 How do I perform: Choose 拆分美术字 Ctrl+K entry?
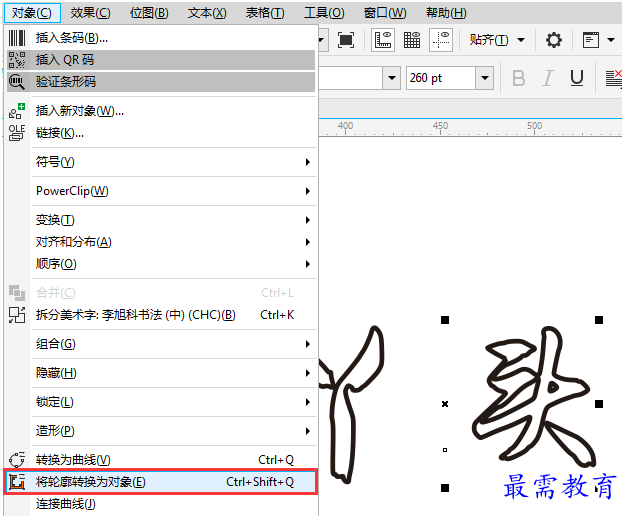[x=161, y=315]
